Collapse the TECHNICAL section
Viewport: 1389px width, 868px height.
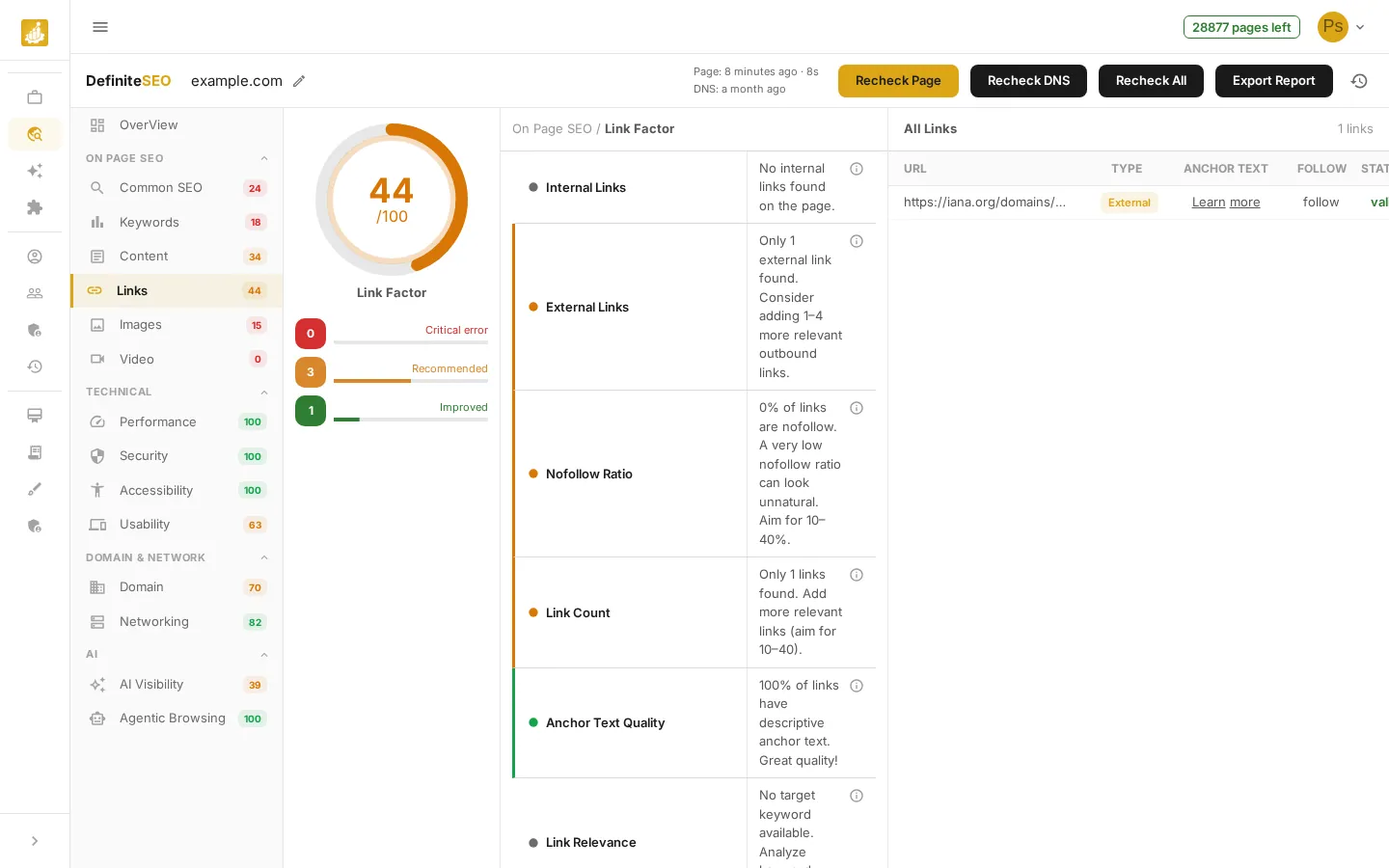(x=264, y=392)
